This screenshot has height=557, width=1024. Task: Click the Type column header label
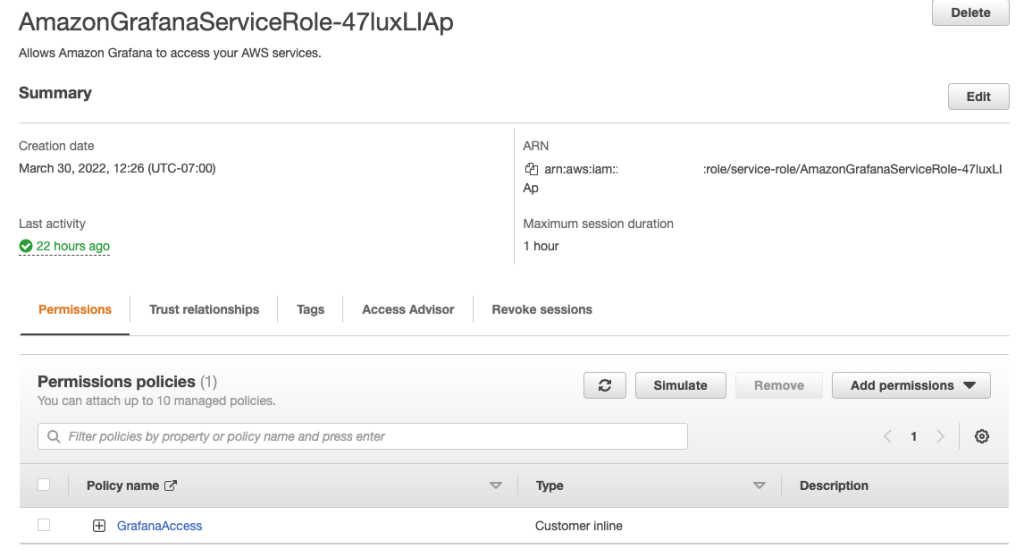pyautogui.click(x=550, y=485)
